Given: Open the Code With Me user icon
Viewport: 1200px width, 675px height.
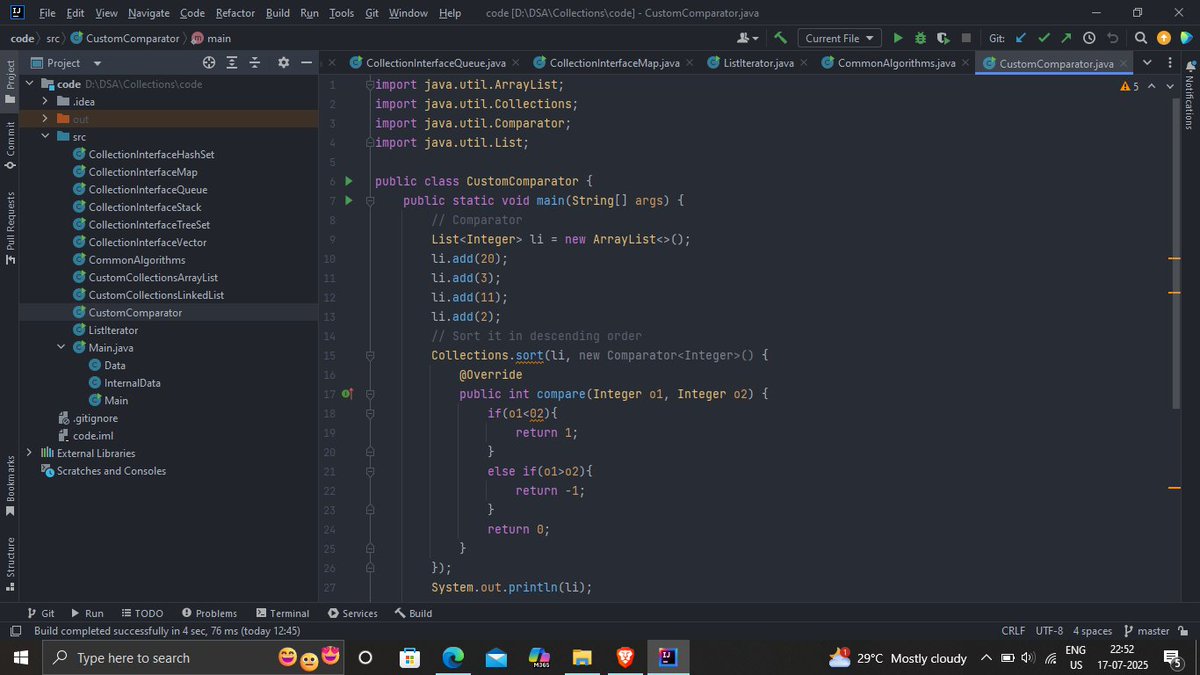Looking at the screenshot, I should 746,38.
